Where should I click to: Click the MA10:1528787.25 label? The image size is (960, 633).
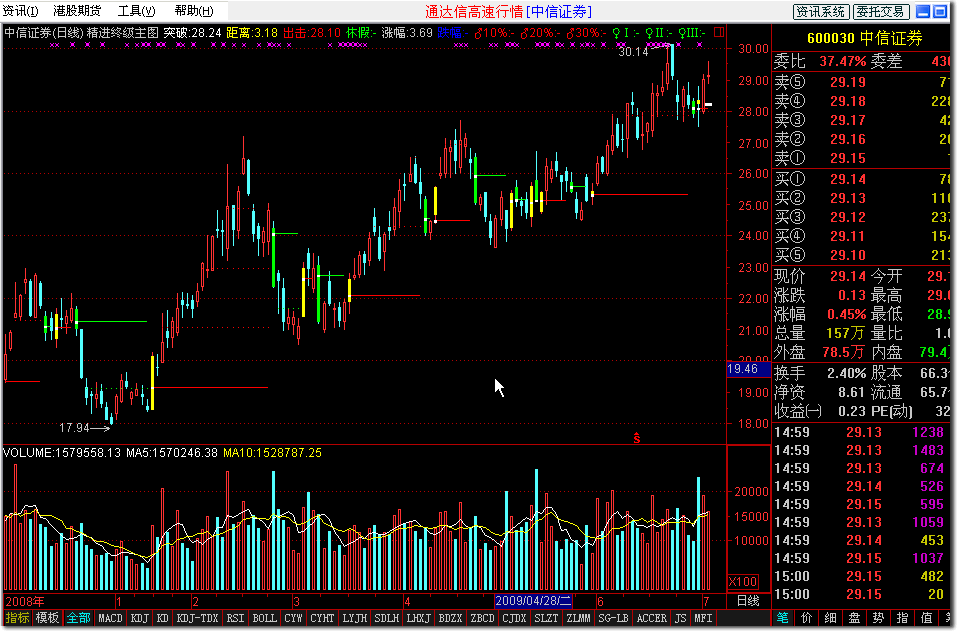(x=272, y=453)
